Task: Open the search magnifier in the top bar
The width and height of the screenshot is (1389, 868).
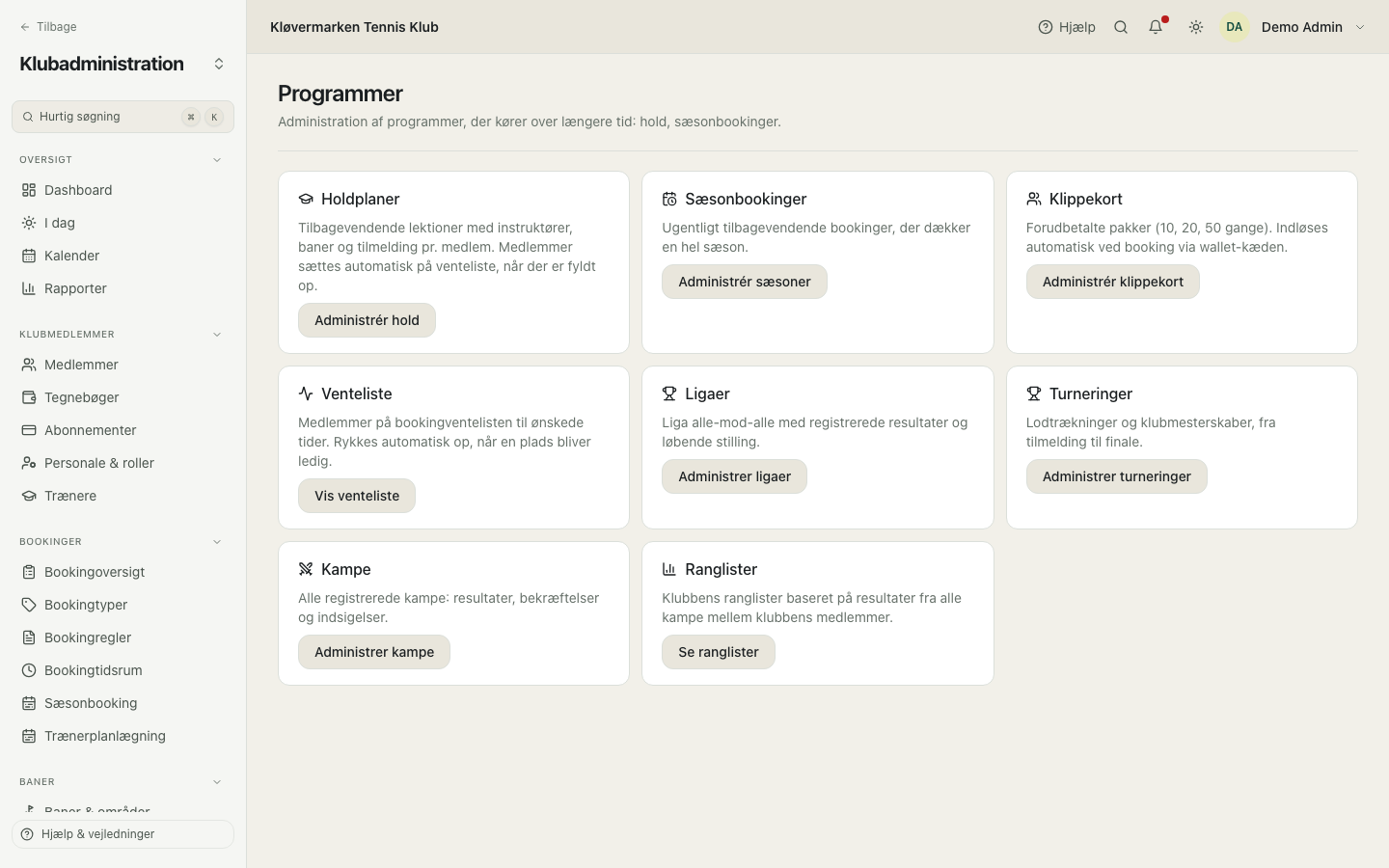Action: (x=1121, y=27)
